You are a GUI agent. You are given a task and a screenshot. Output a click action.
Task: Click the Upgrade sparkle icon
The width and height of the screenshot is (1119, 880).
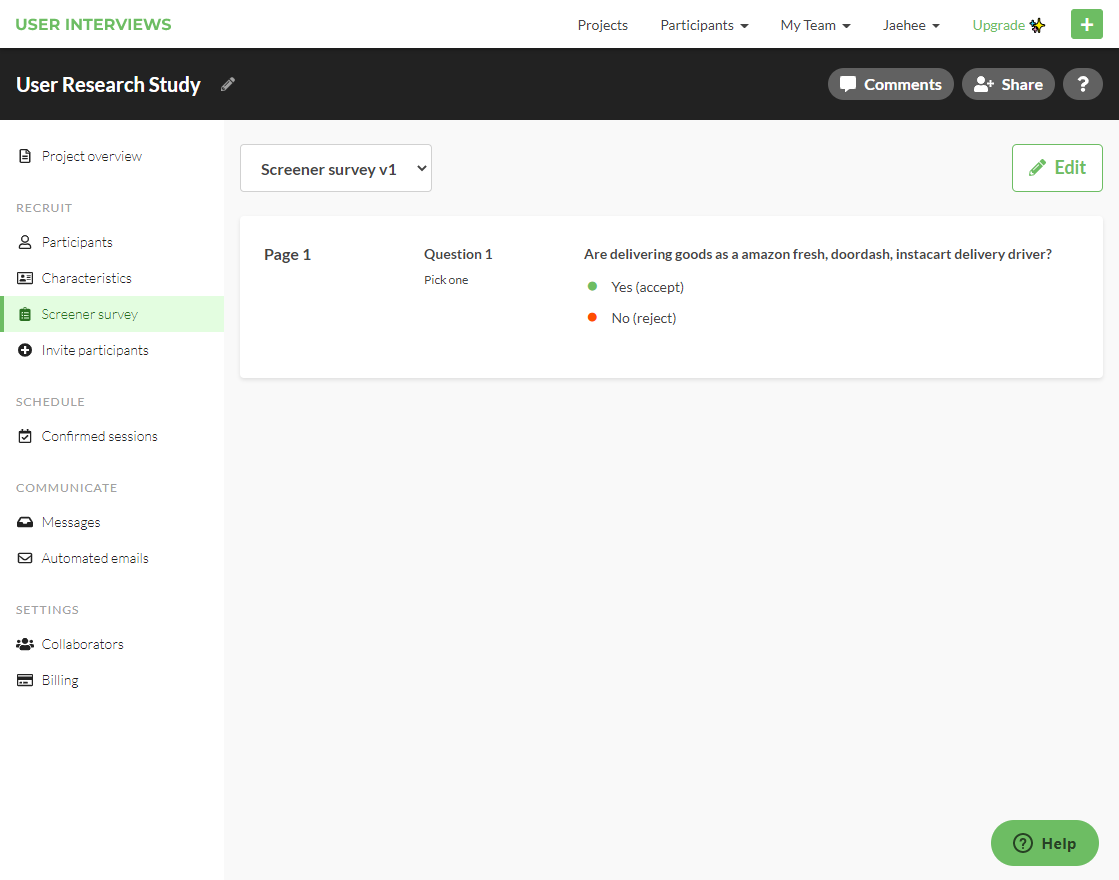tap(1037, 25)
